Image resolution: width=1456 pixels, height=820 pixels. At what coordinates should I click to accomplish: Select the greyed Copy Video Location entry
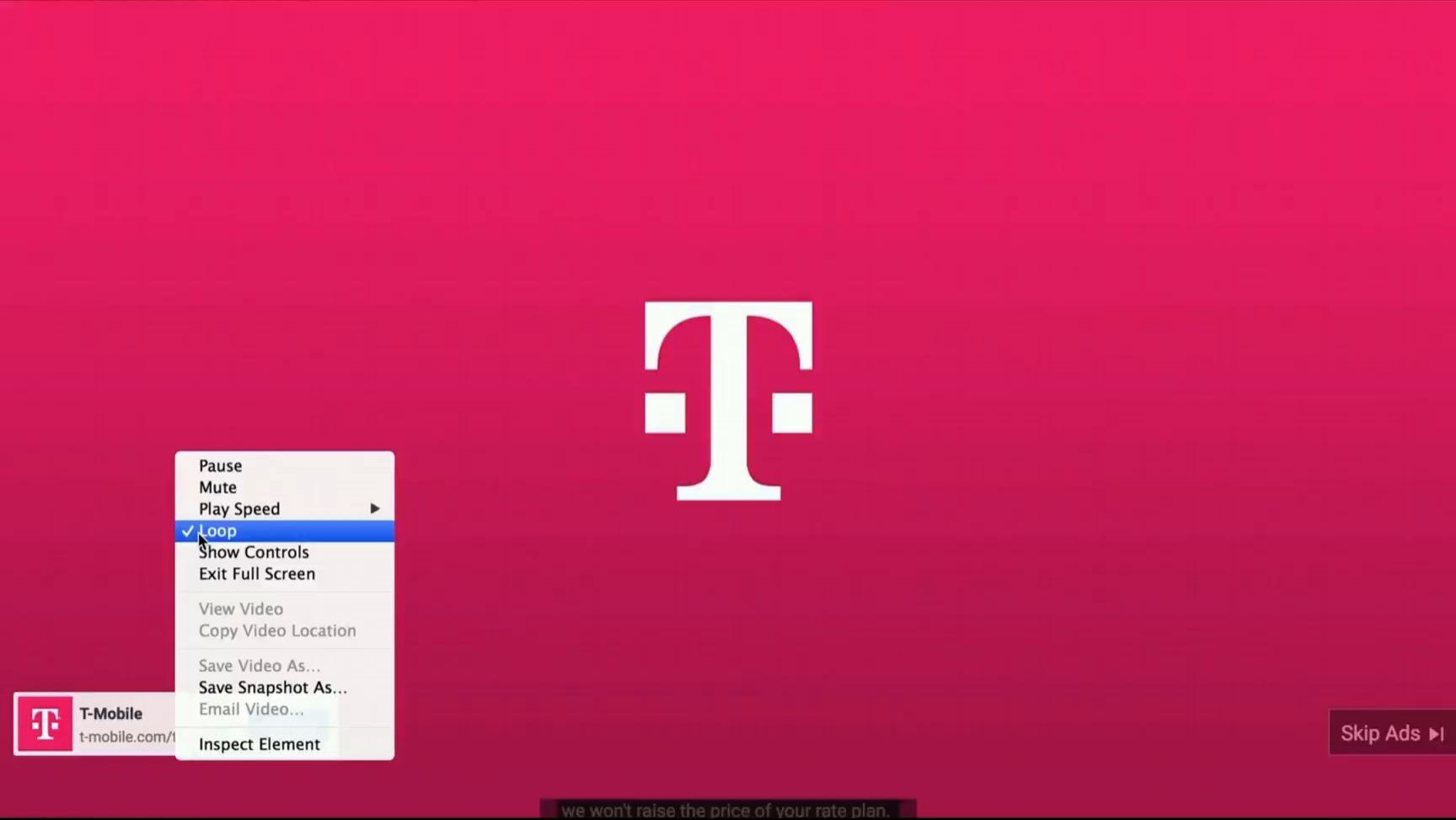coord(284,631)
